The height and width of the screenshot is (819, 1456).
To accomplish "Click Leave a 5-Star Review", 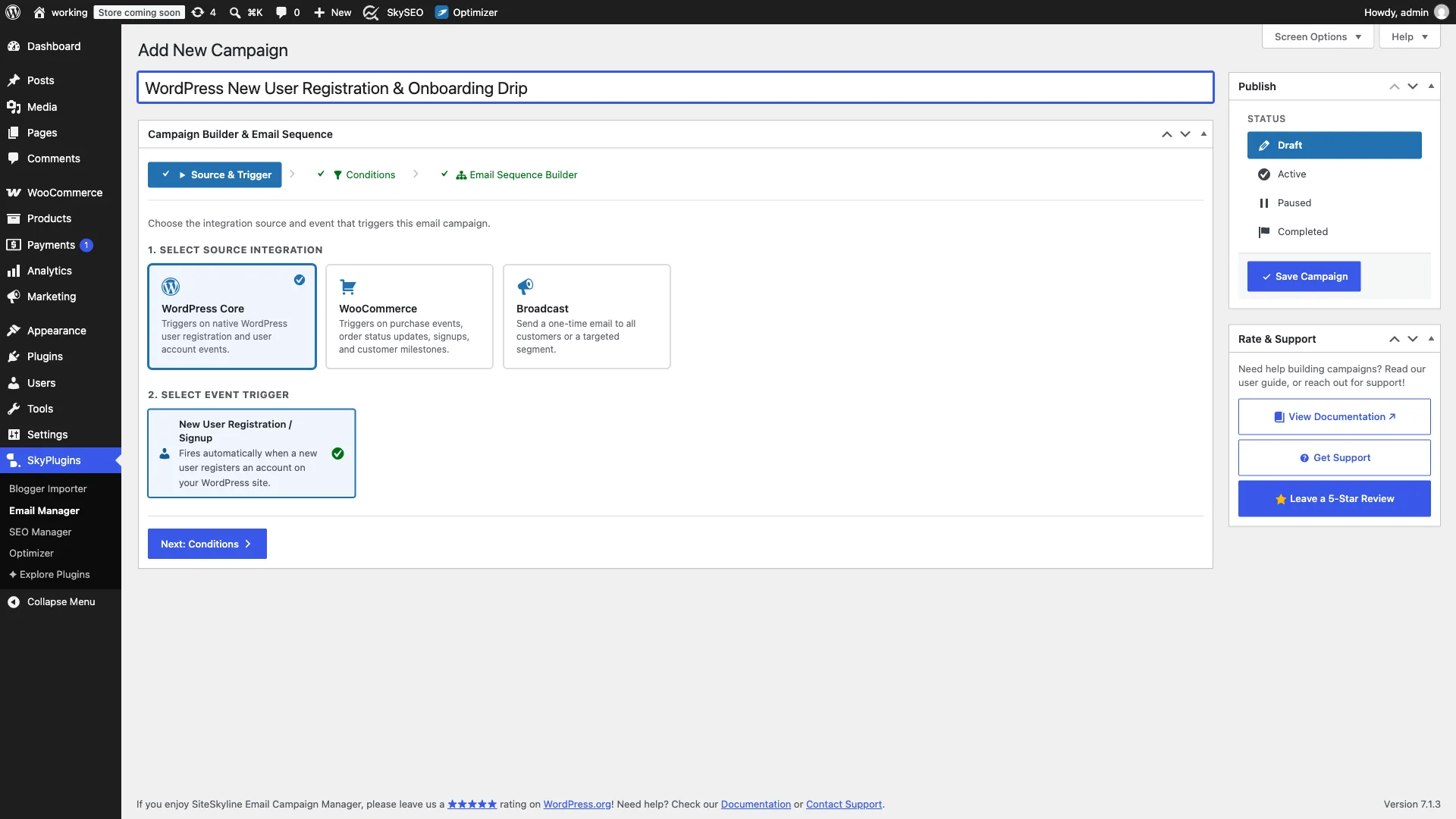I will (x=1335, y=499).
